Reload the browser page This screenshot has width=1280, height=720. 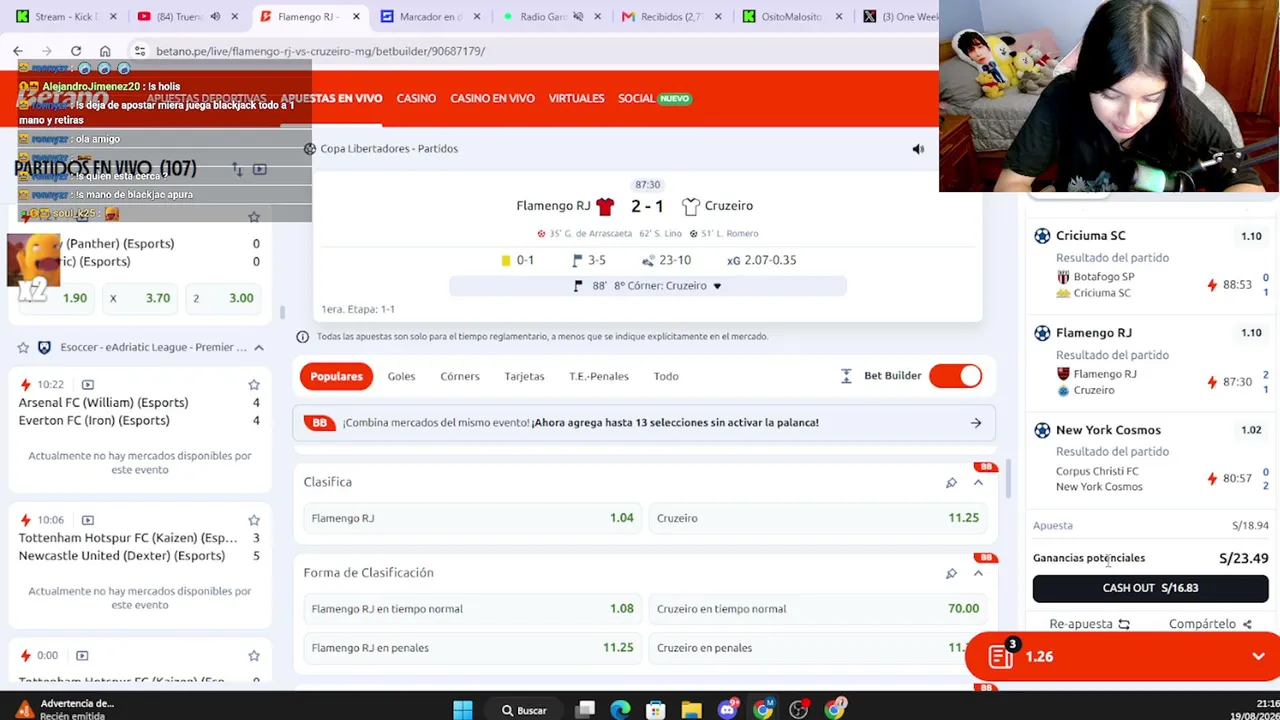(76, 51)
